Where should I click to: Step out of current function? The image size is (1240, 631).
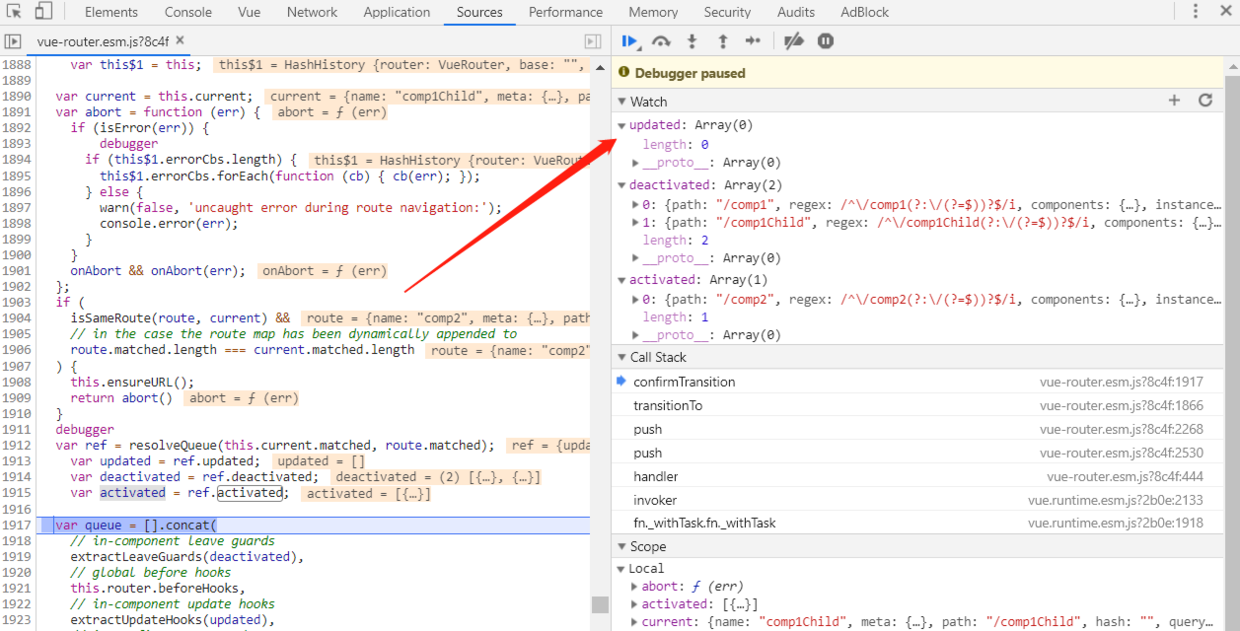tap(722, 41)
